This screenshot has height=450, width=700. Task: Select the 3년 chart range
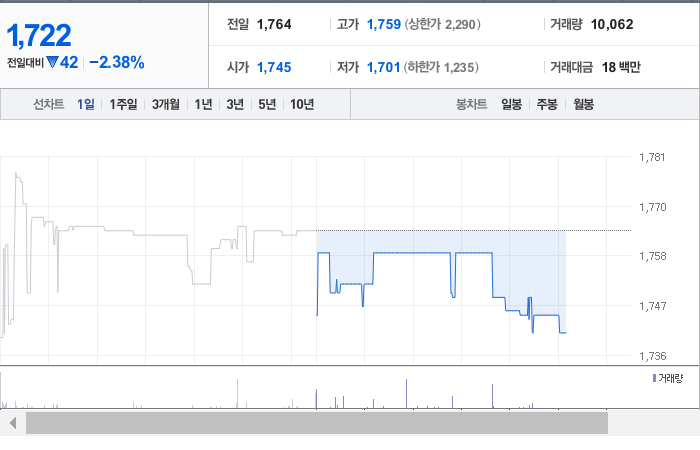tap(235, 104)
